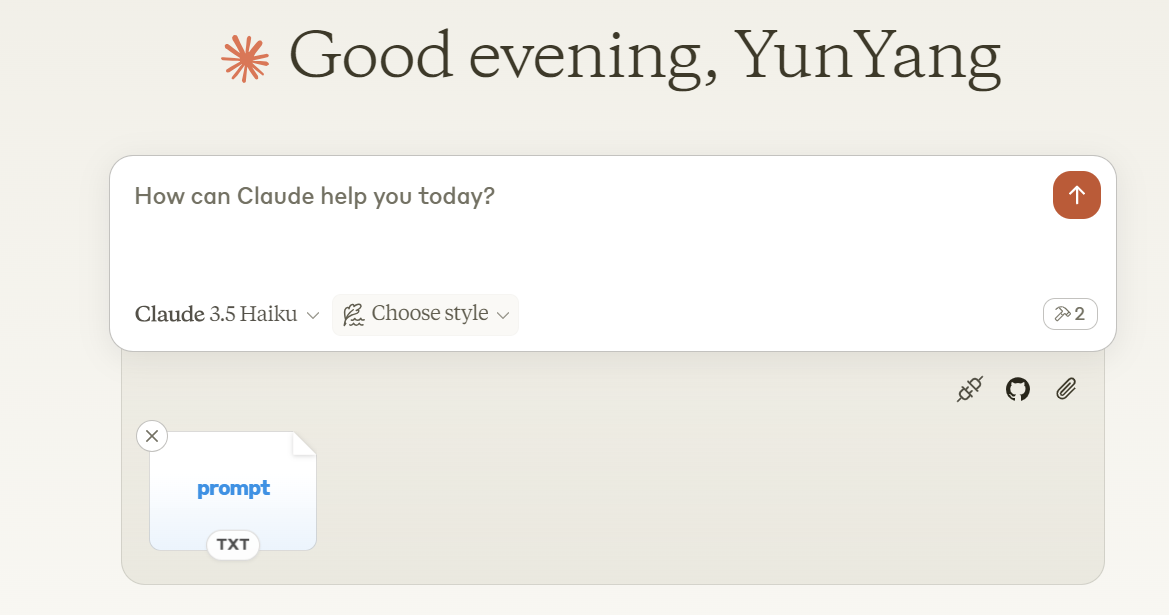Attach a file with the paperclip icon

click(x=1066, y=389)
